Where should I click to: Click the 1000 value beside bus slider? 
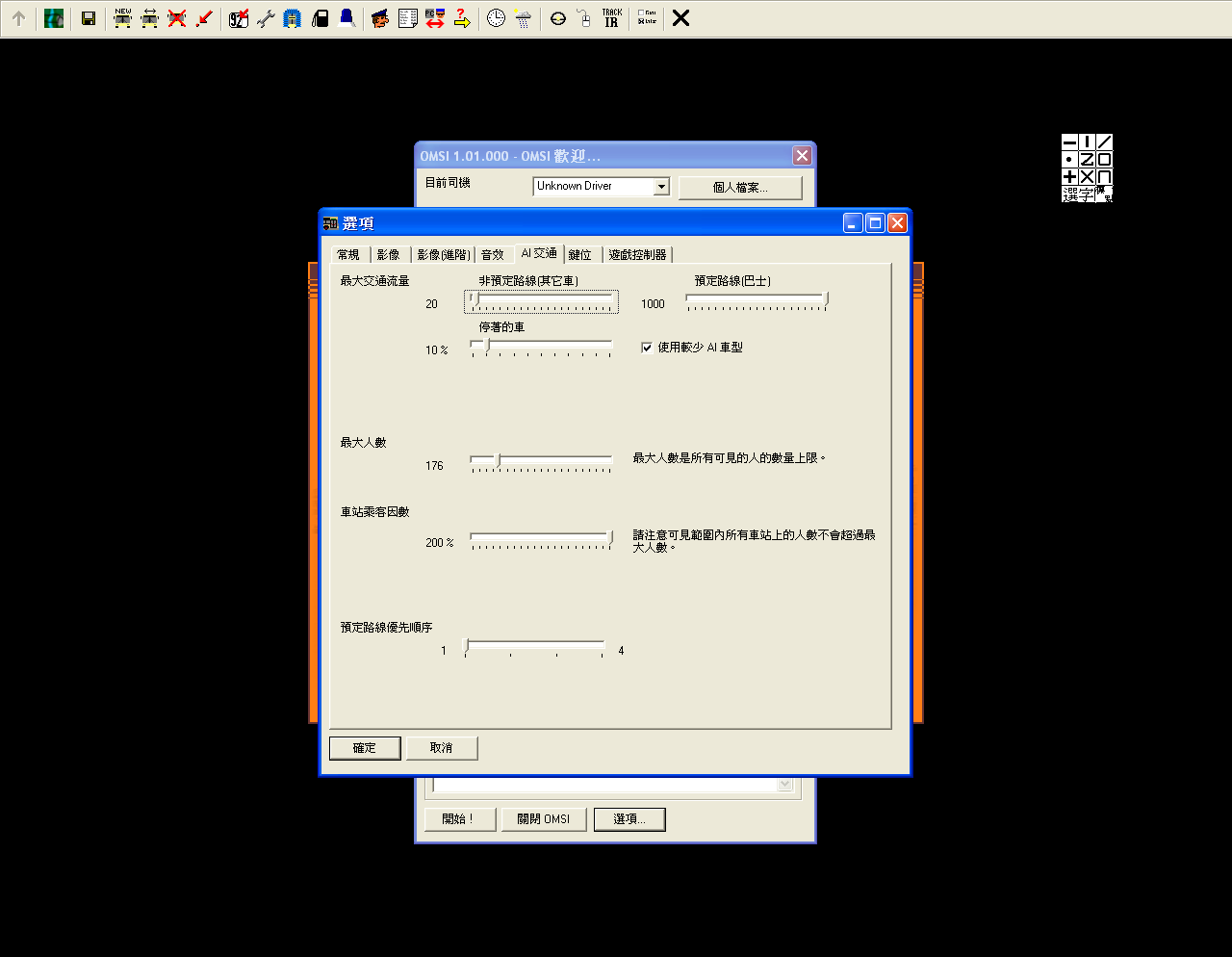[x=653, y=304]
